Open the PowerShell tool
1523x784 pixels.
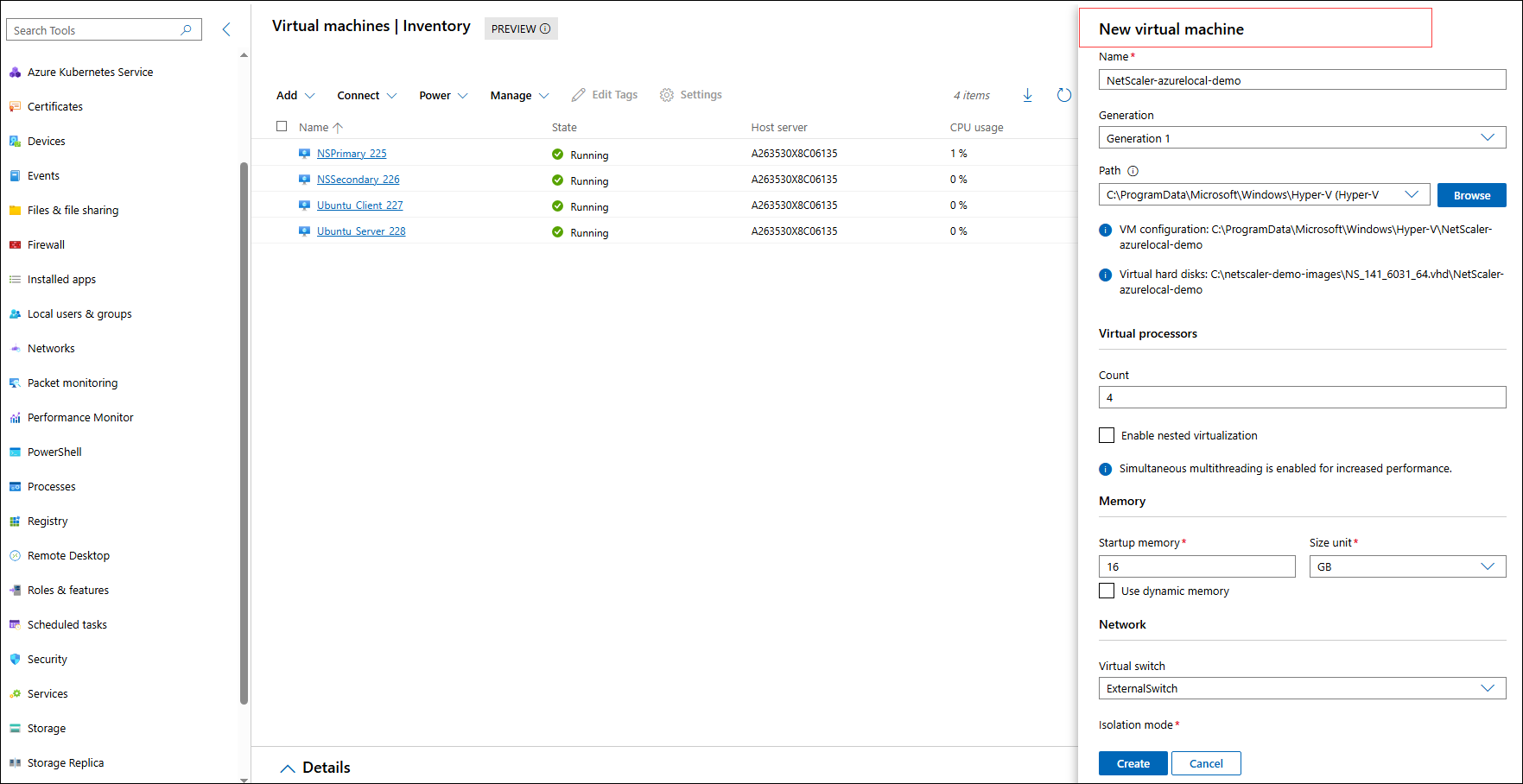pyautogui.click(x=54, y=452)
